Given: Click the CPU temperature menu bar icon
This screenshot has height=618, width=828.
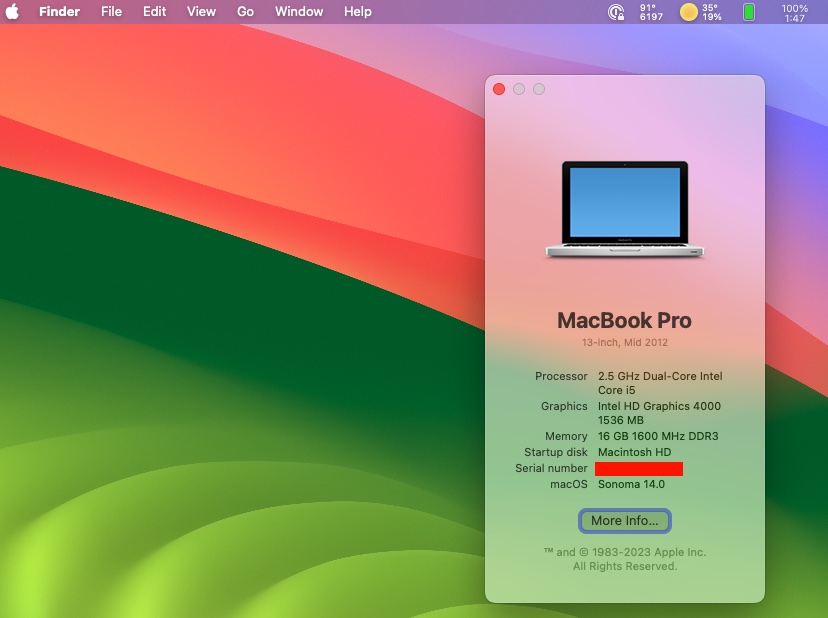Looking at the screenshot, I should click(x=616, y=12).
